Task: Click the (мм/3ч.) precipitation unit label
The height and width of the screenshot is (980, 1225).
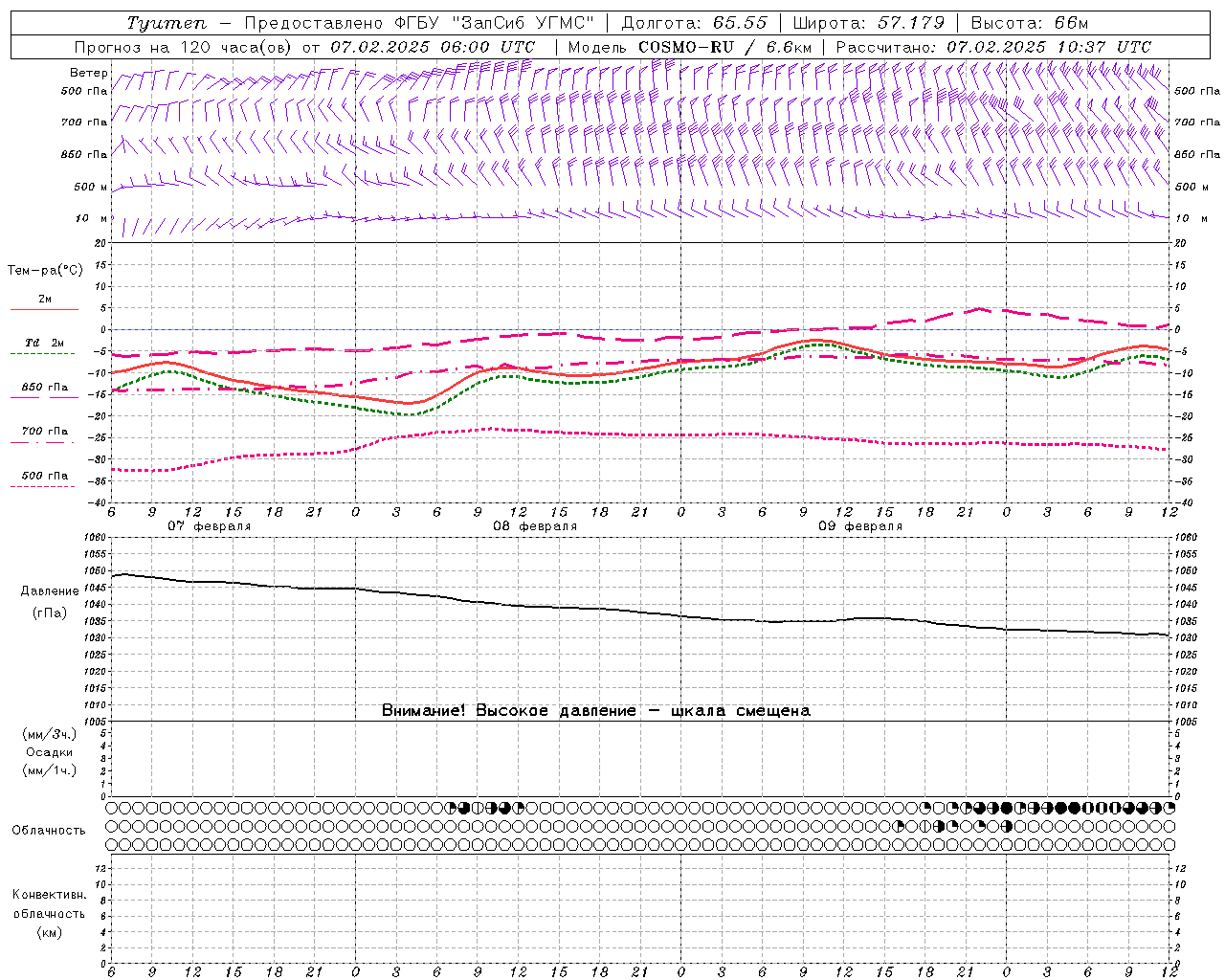Action: tap(50, 734)
